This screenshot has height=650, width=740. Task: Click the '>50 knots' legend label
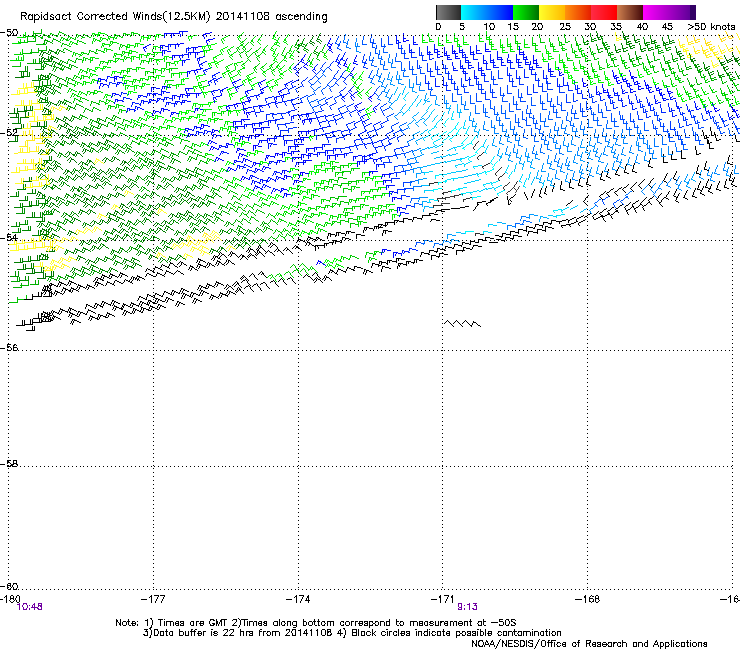point(711,27)
